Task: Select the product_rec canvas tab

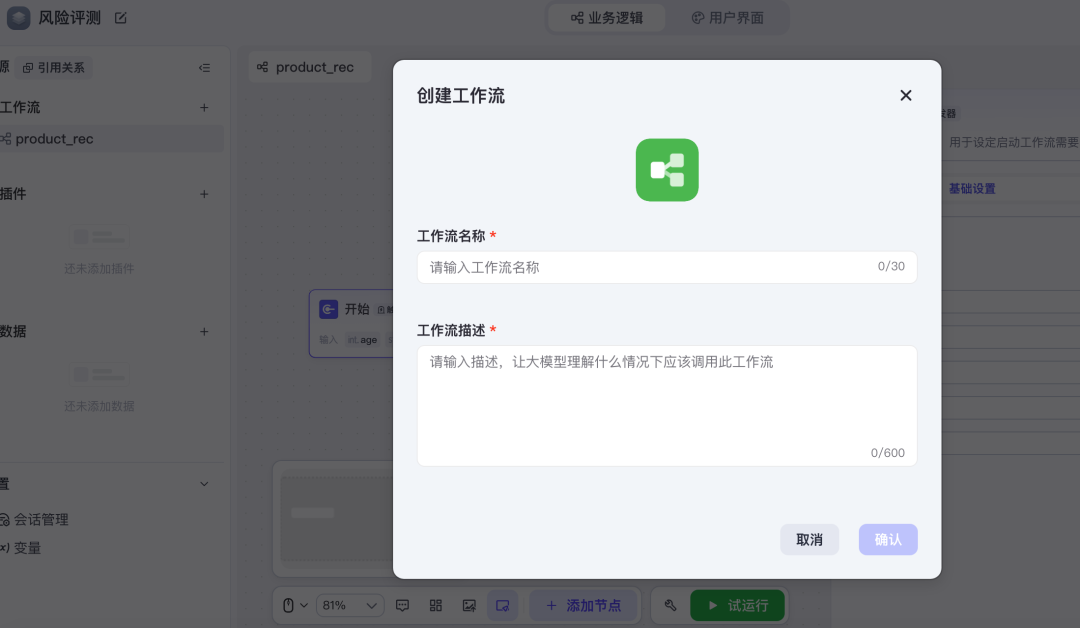Action: click(x=309, y=67)
